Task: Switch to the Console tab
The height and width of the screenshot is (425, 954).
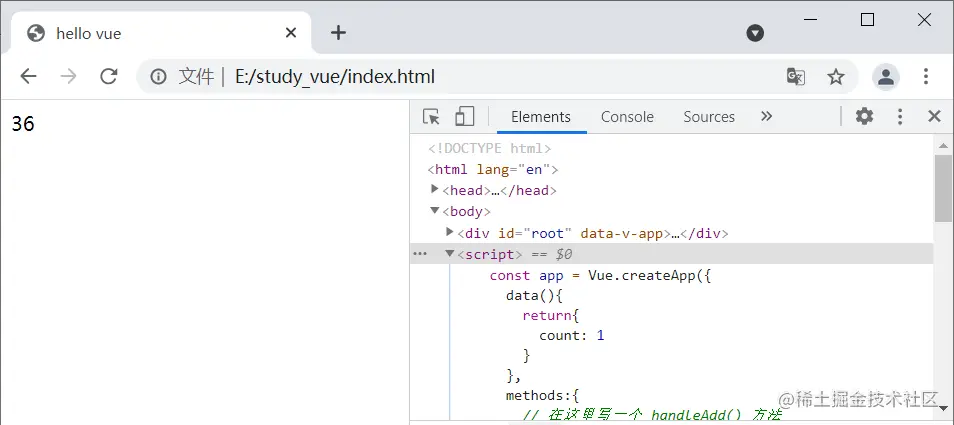Action: [x=627, y=117]
